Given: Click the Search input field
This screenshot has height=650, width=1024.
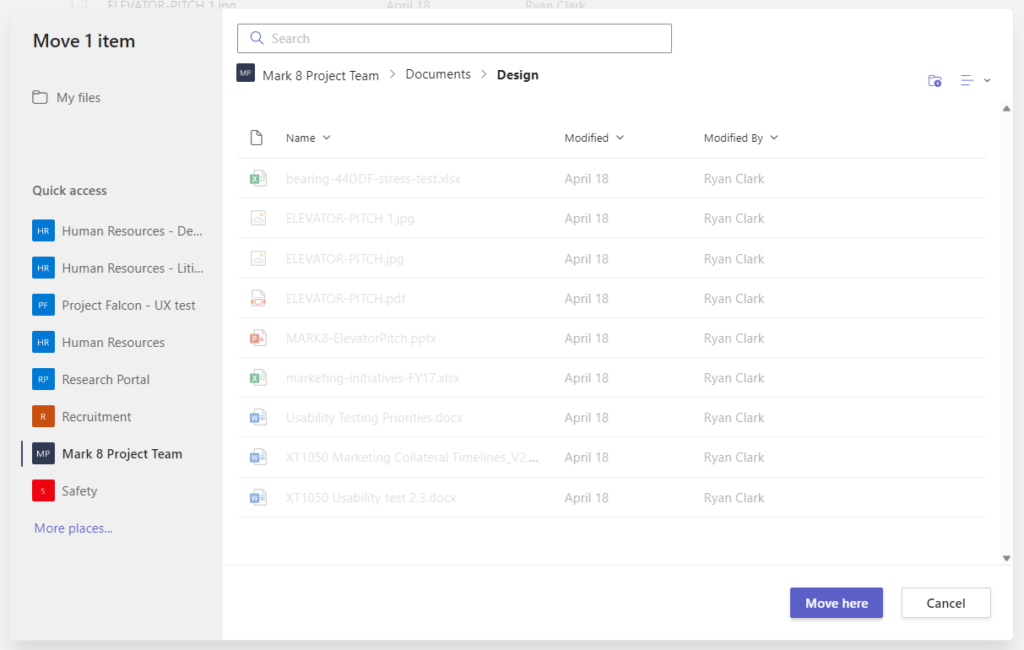Looking at the screenshot, I should click(454, 39).
